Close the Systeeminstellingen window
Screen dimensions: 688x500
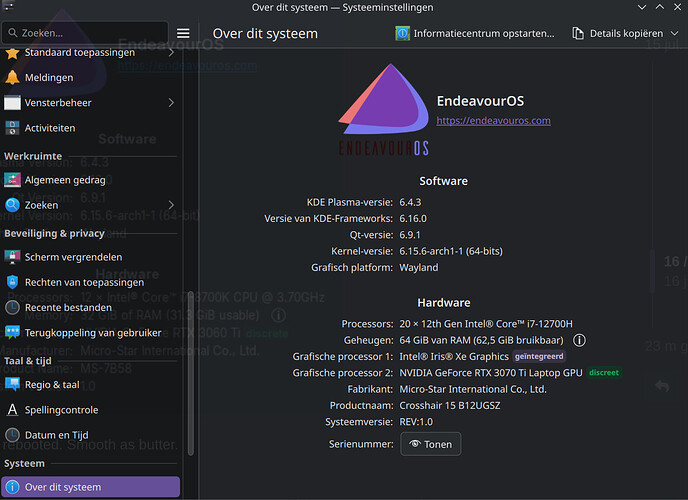[x=677, y=7]
